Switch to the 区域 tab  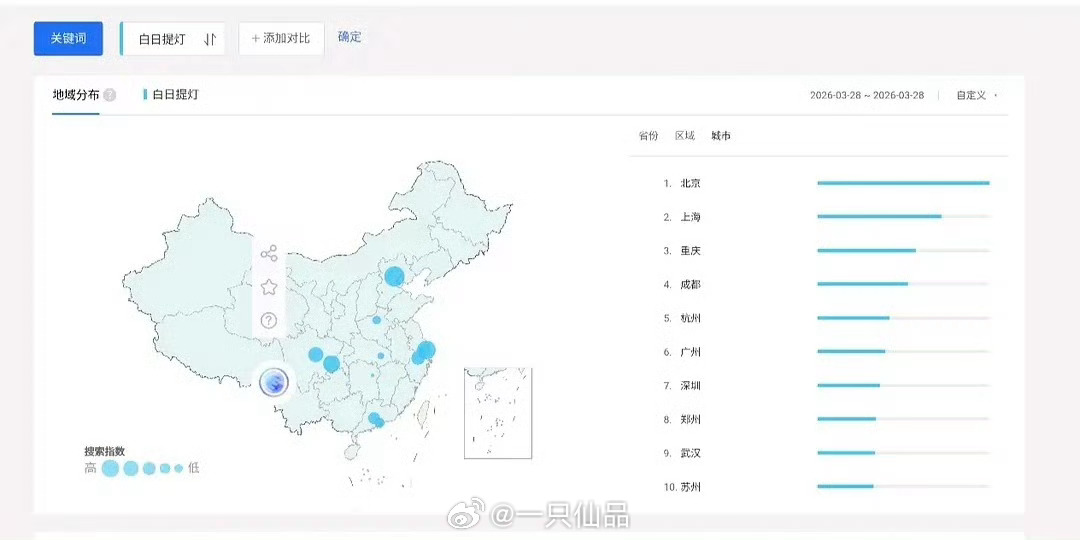pos(685,136)
